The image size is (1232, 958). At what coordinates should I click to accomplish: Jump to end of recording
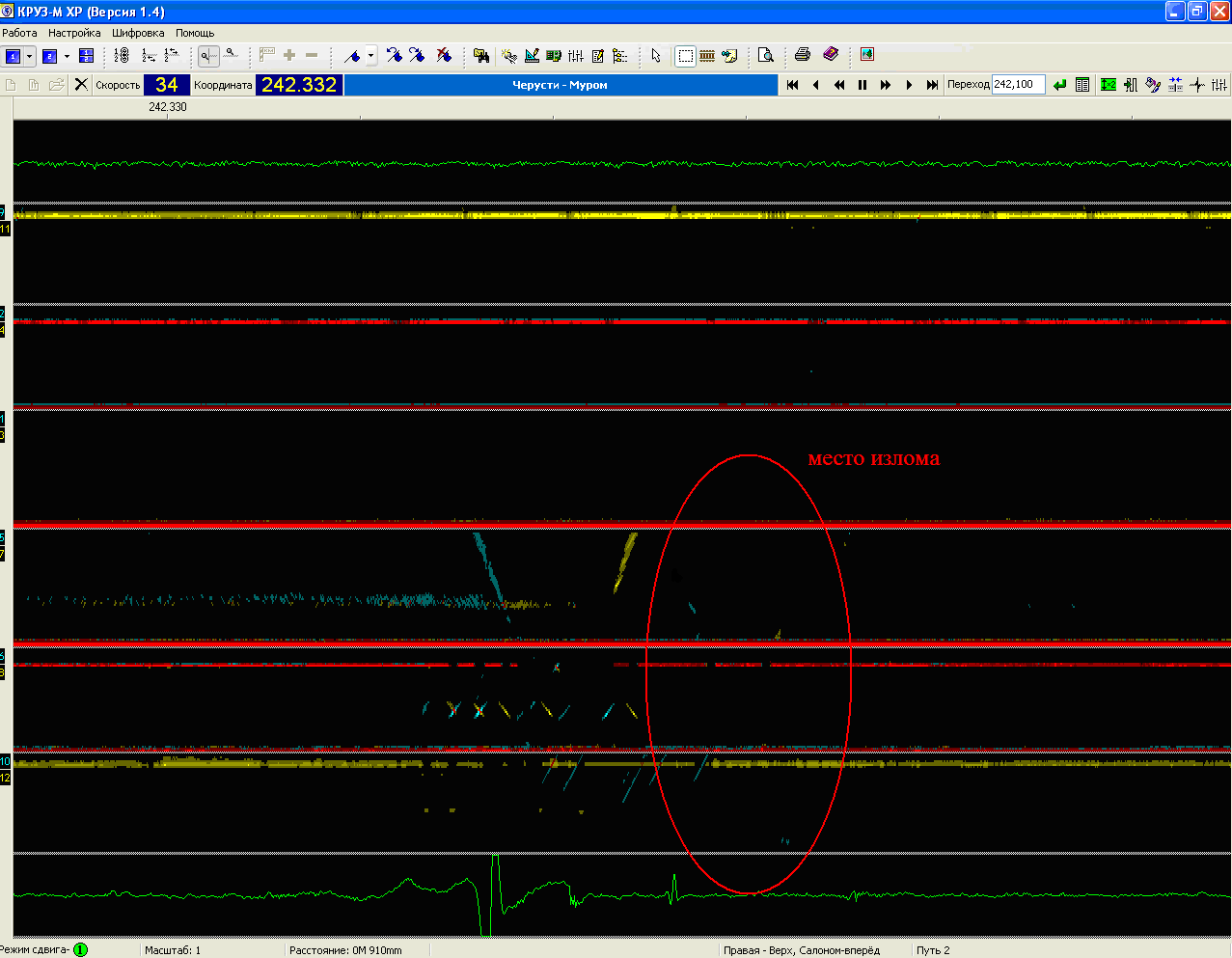point(932,85)
